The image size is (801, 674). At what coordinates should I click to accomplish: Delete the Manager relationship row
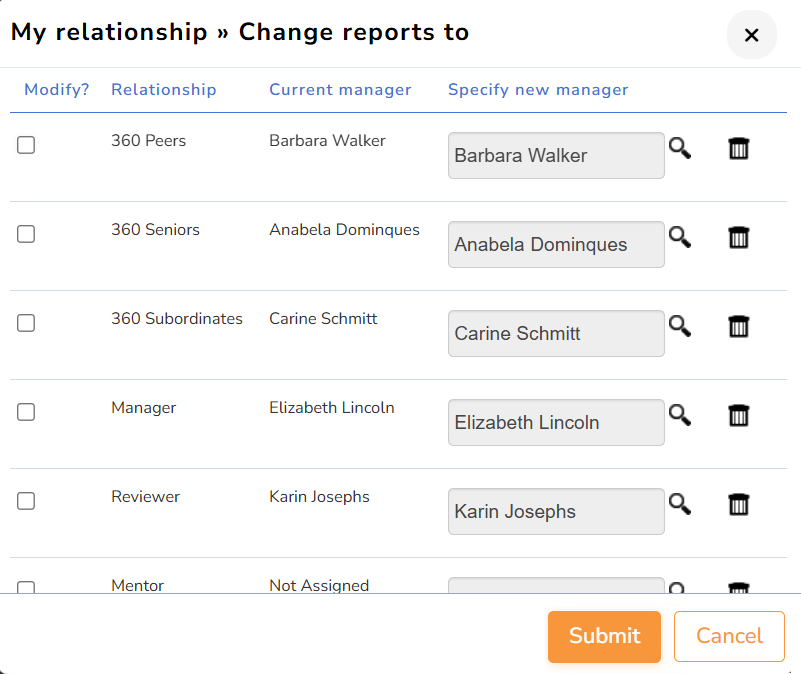pyautogui.click(x=739, y=416)
